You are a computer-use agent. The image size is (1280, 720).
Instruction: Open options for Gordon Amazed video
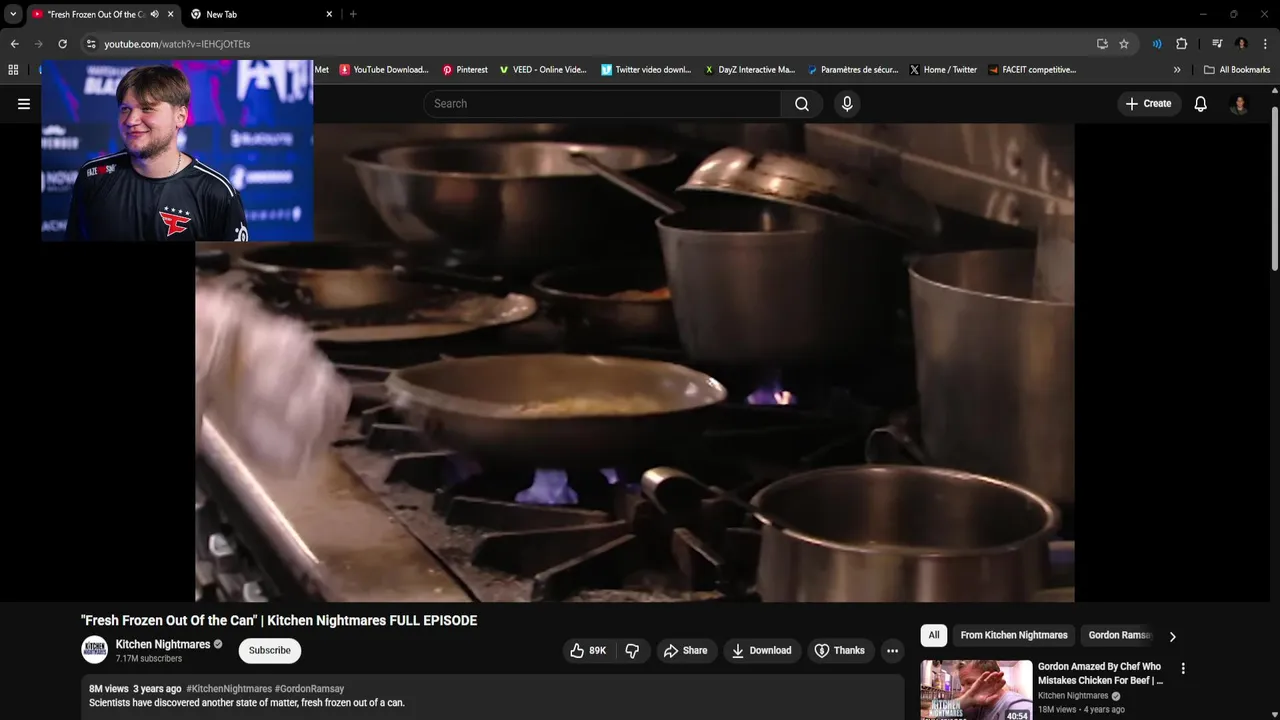click(x=1183, y=669)
